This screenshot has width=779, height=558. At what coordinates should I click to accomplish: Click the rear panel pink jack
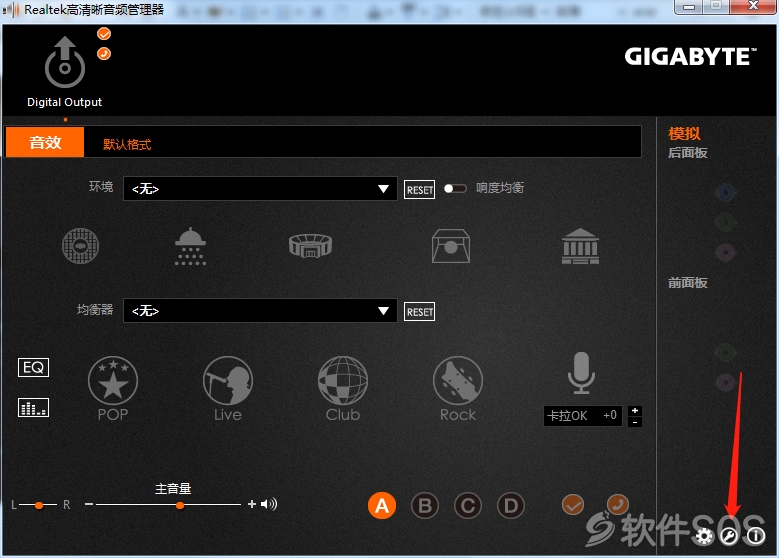pyautogui.click(x=725, y=252)
